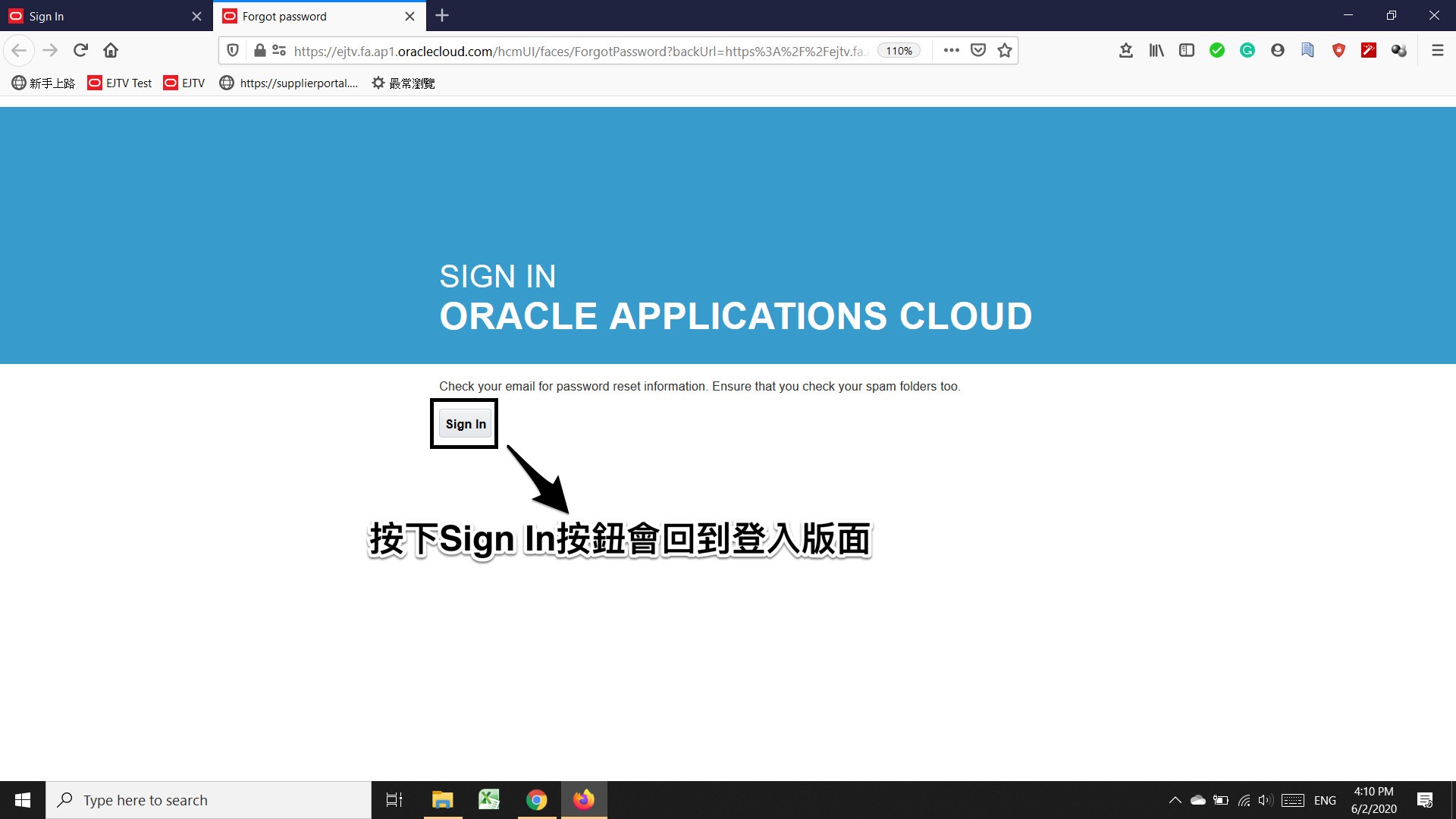Click the password reset email message text

(699, 386)
